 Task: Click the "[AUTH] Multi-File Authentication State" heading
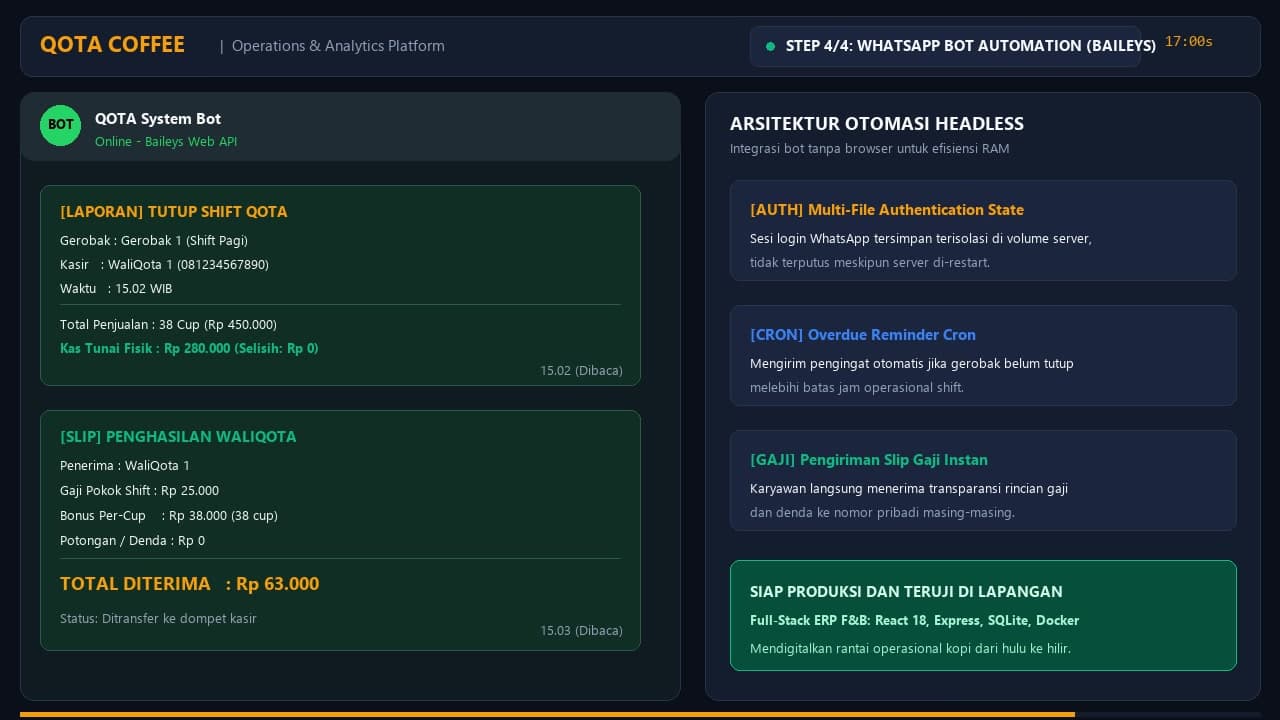887,210
